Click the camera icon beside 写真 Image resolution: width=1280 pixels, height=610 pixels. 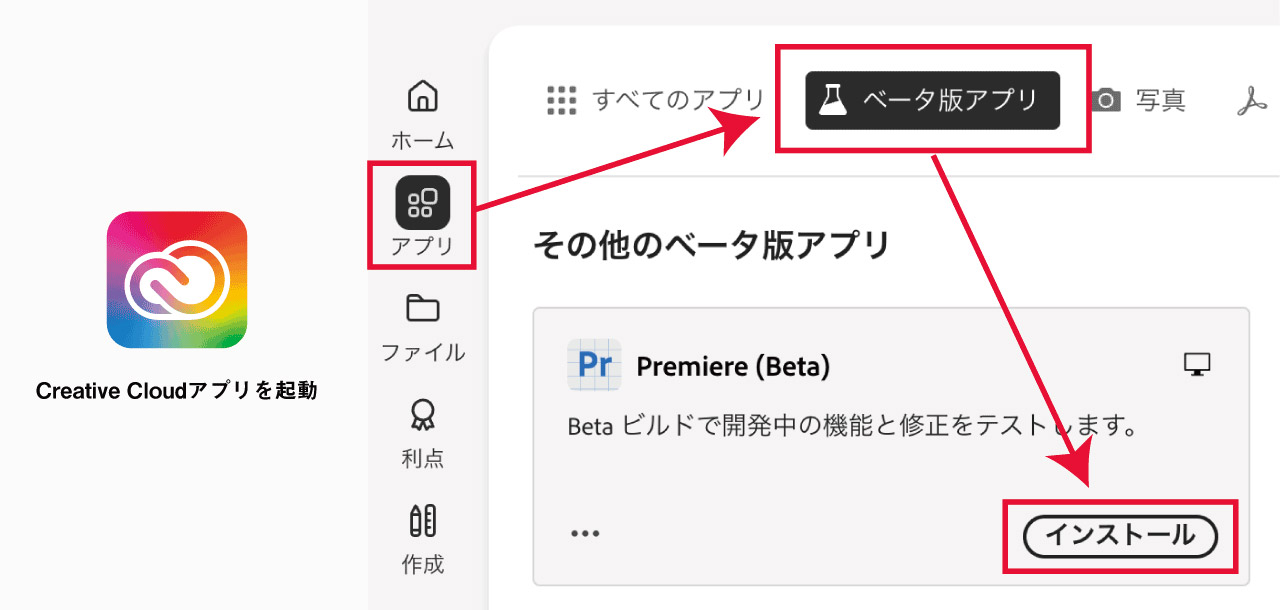pyautogui.click(x=1105, y=99)
